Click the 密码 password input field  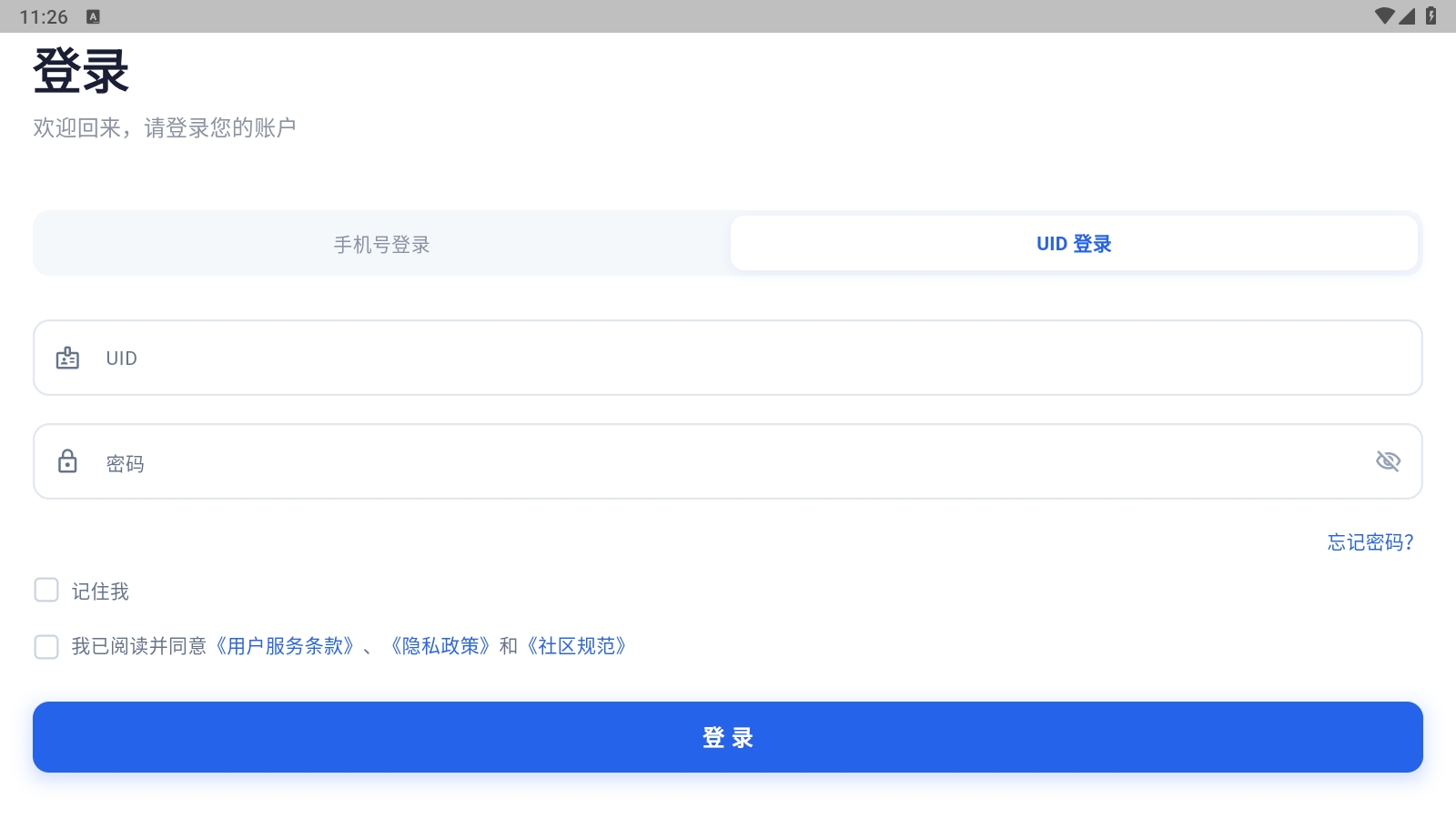[x=728, y=461]
